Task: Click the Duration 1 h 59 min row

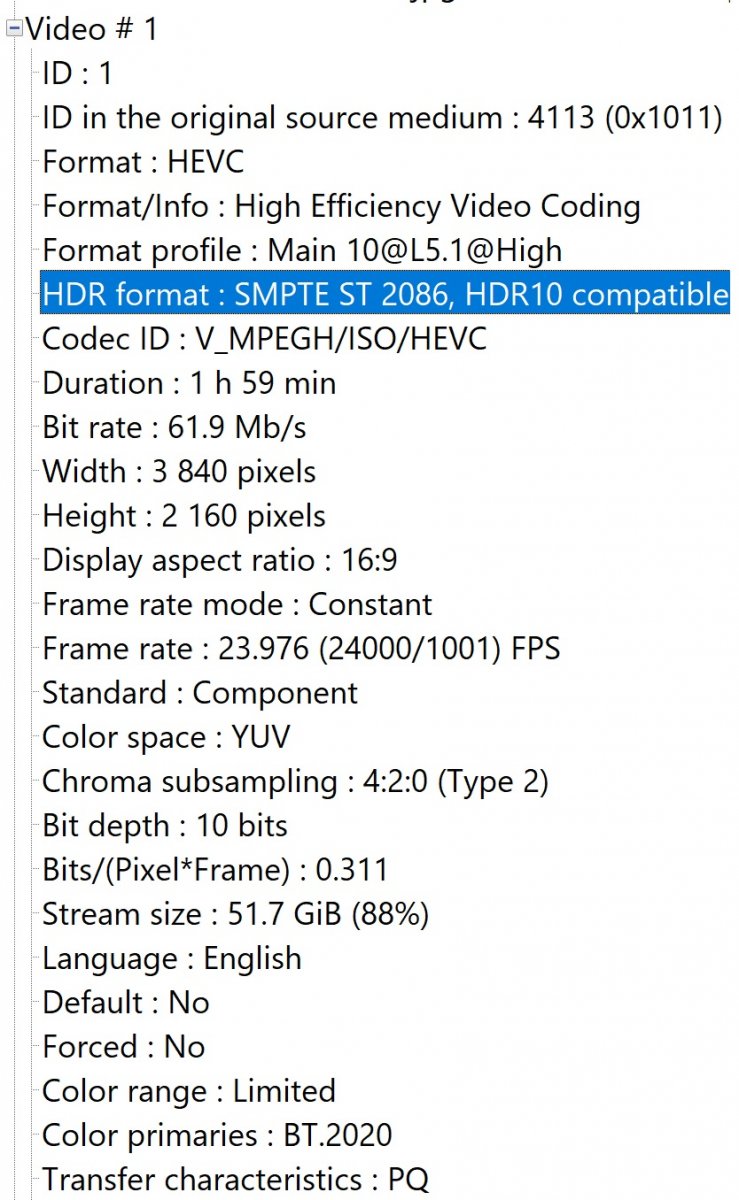Action: pyautogui.click(x=189, y=383)
